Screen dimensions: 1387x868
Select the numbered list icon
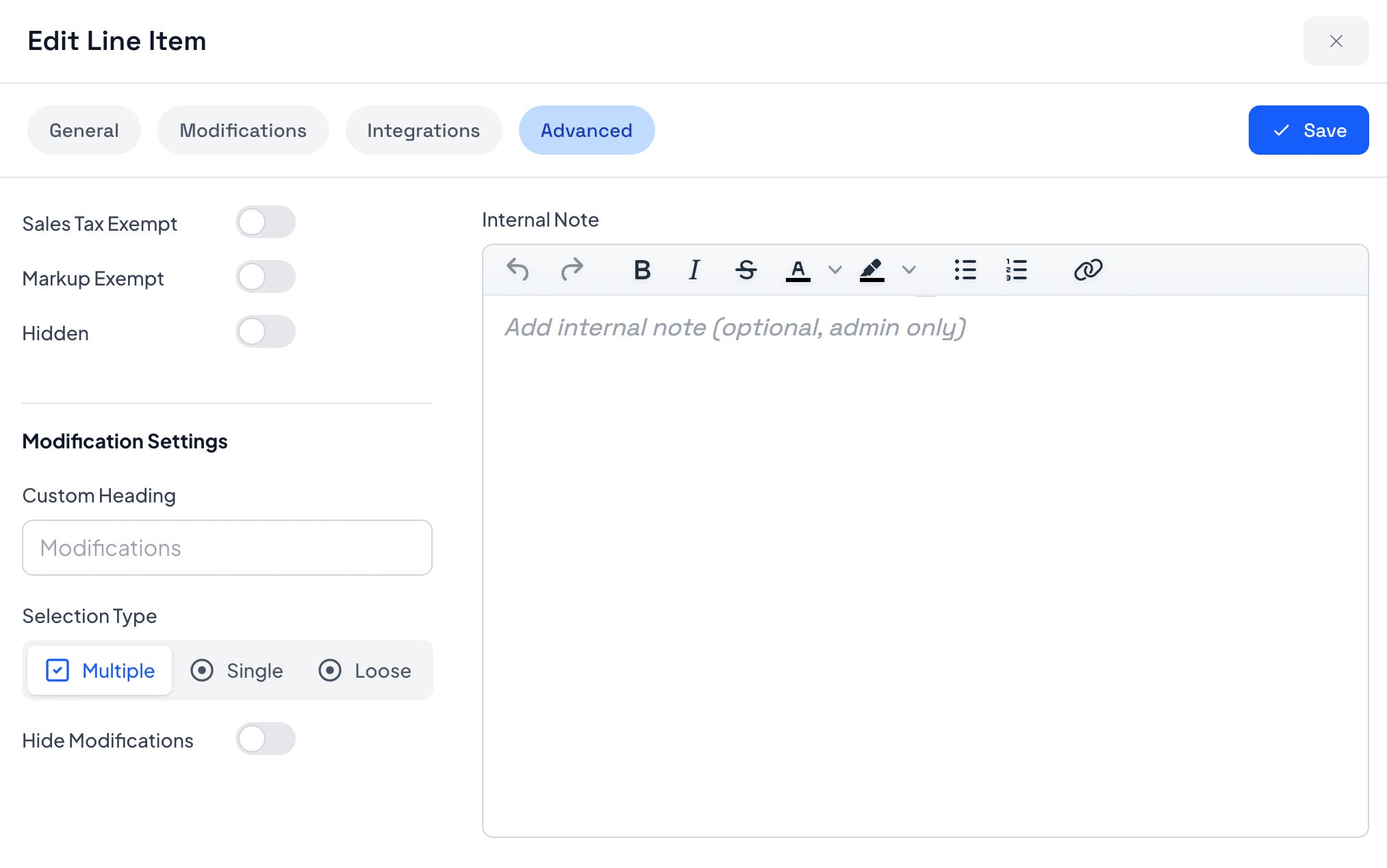click(1016, 269)
